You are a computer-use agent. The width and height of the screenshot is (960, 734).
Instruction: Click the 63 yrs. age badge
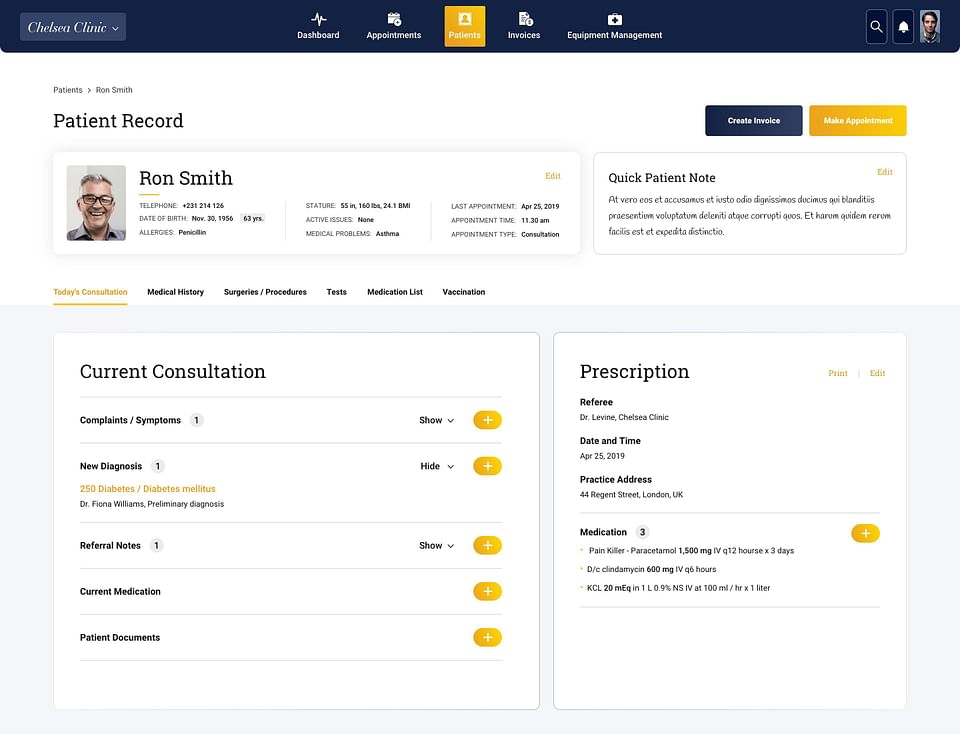(253, 219)
